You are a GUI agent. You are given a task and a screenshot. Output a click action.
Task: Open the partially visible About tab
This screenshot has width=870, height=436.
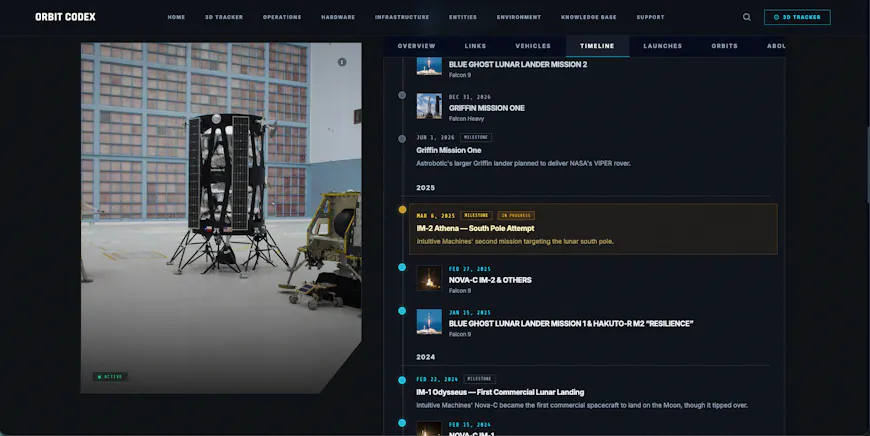(776, 46)
